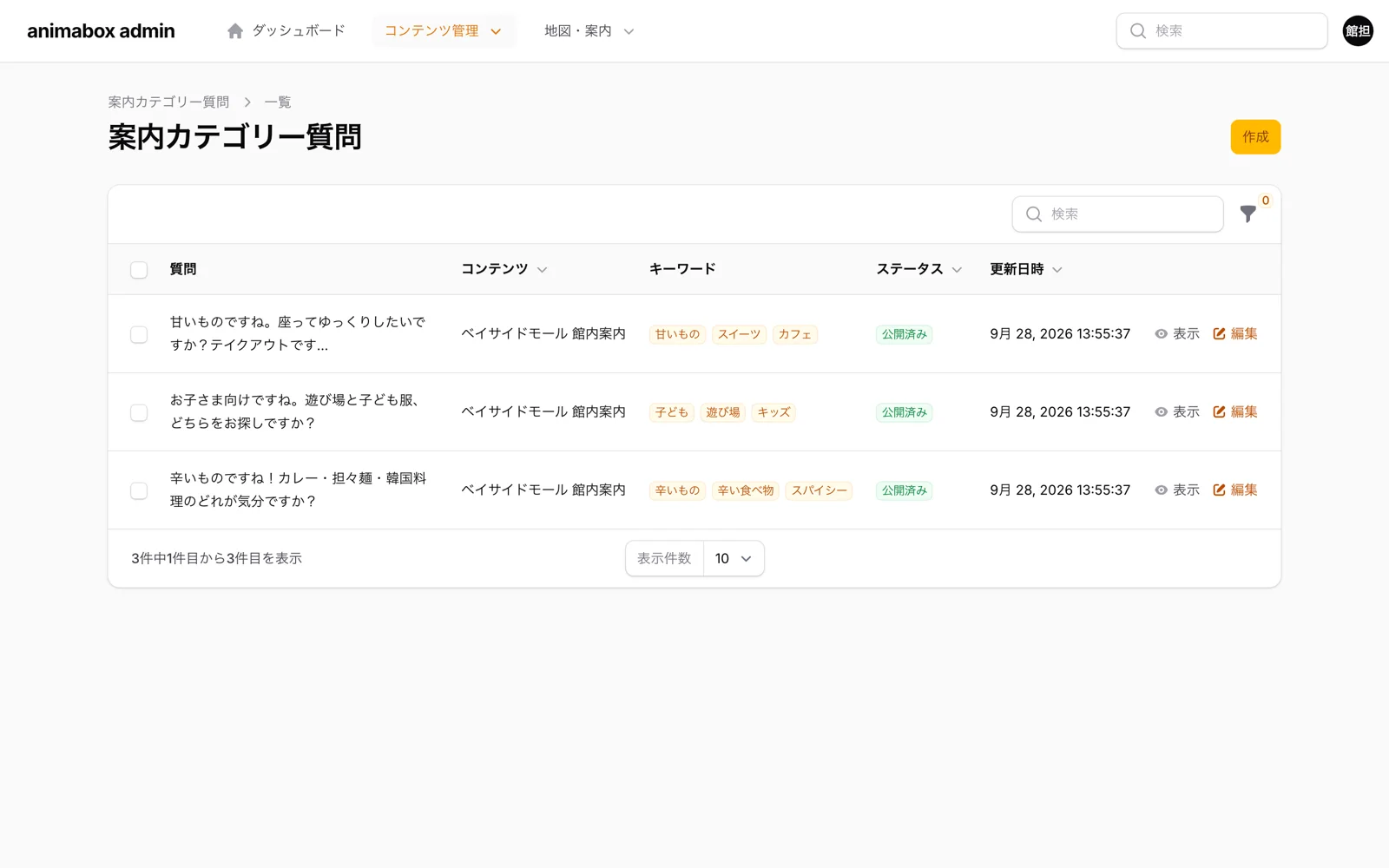
Task: Sort by the ステータス column header
Action: pyautogui.click(x=918, y=269)
